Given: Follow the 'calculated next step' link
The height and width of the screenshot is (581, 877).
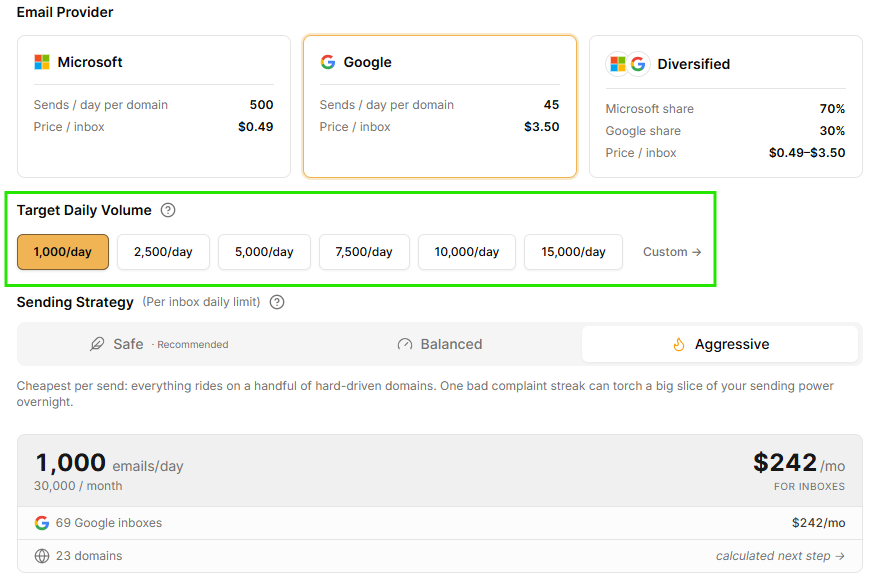Looking at the screenshot, I should pyautogui.click(x=780, y=556).
